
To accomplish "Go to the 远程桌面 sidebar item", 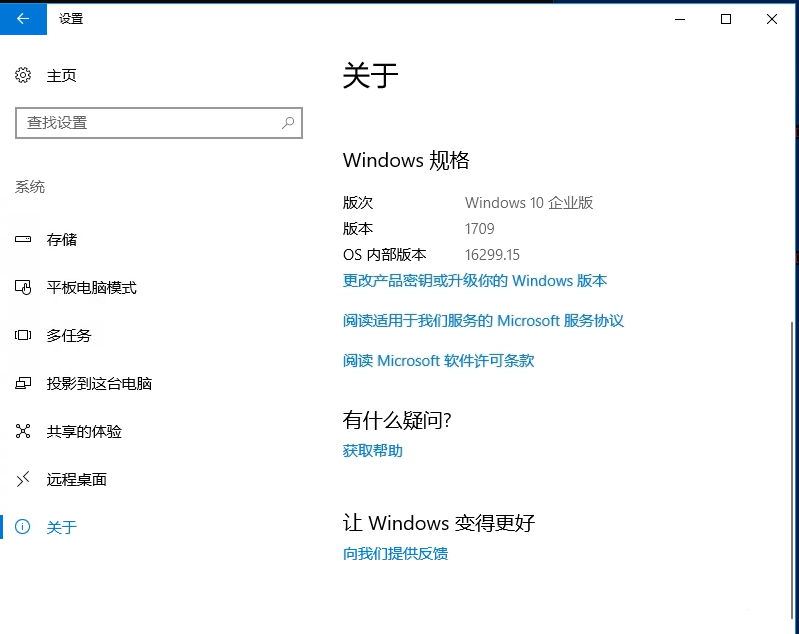I will [76, 480].
